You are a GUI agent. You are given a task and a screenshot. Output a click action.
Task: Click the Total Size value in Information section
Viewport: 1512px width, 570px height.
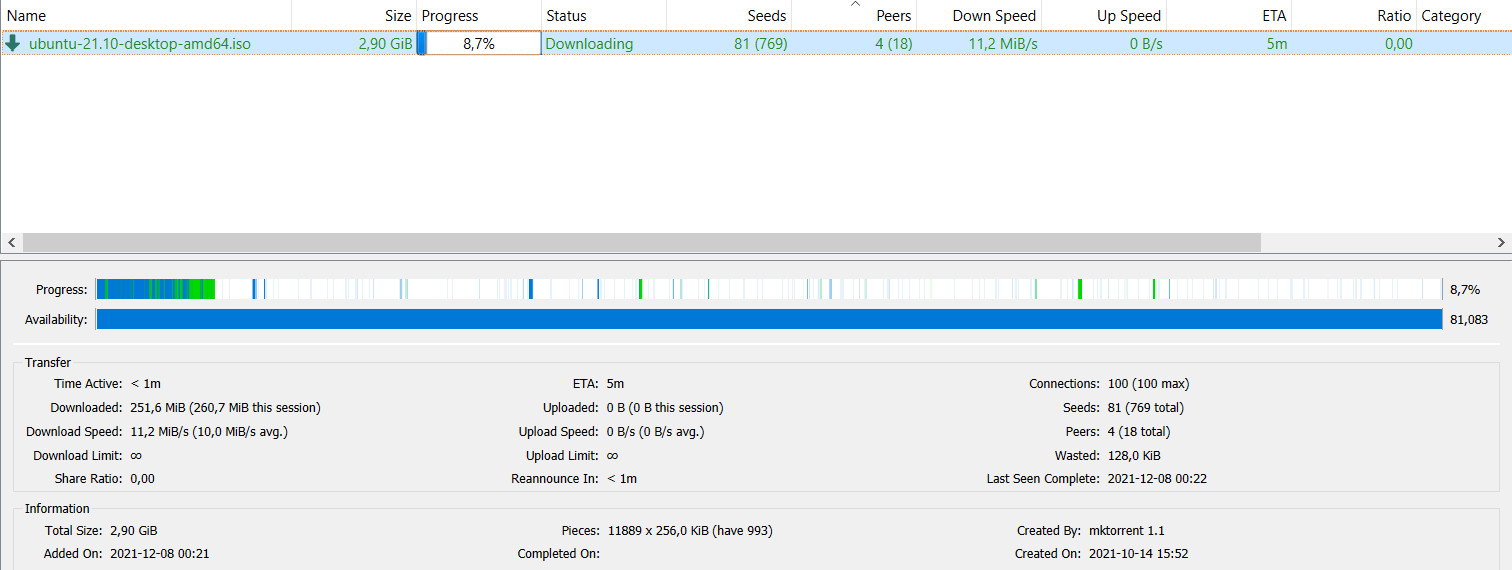tap(133, 531)
